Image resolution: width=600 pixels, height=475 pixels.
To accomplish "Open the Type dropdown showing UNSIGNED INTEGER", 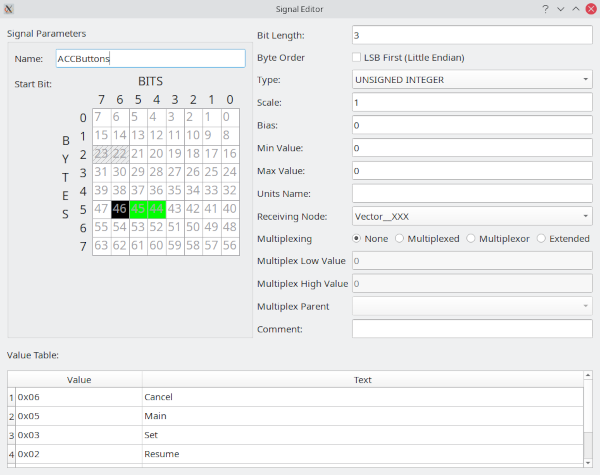I will [472, 80].
